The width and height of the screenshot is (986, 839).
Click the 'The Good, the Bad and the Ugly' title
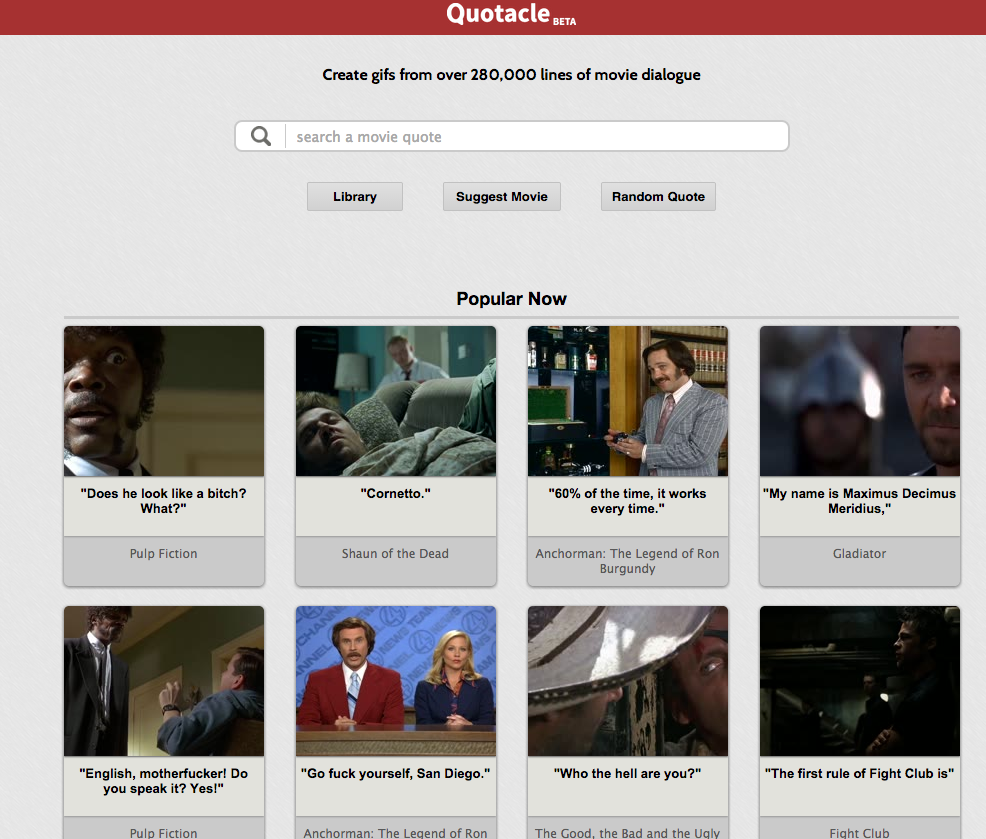(x=628, y=833)
